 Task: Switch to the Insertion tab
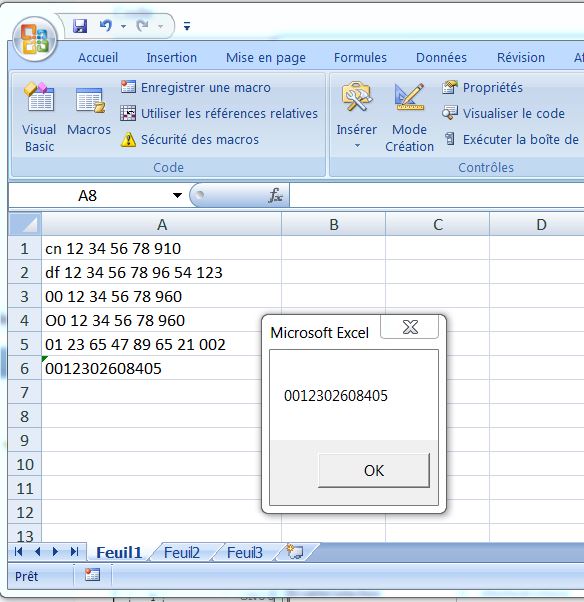[171, 58]
